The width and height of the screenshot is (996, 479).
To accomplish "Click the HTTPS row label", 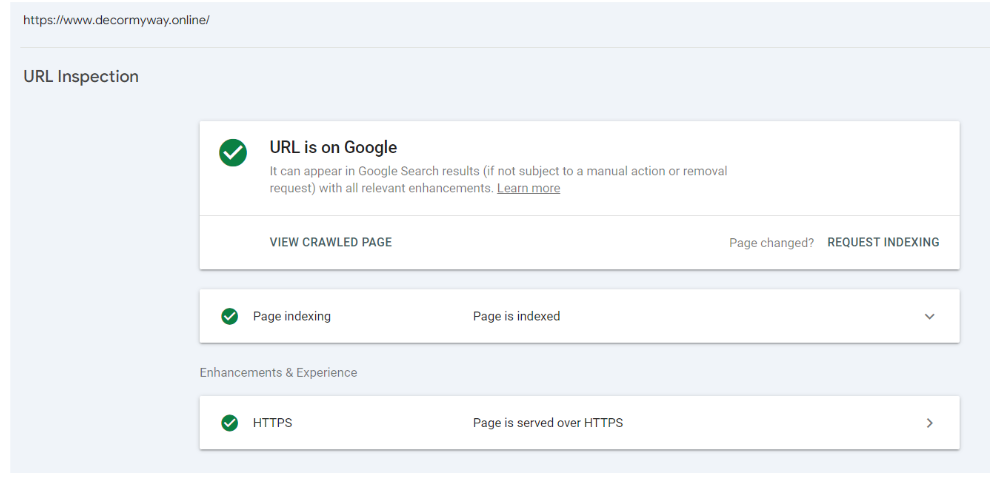I will 273,423.
